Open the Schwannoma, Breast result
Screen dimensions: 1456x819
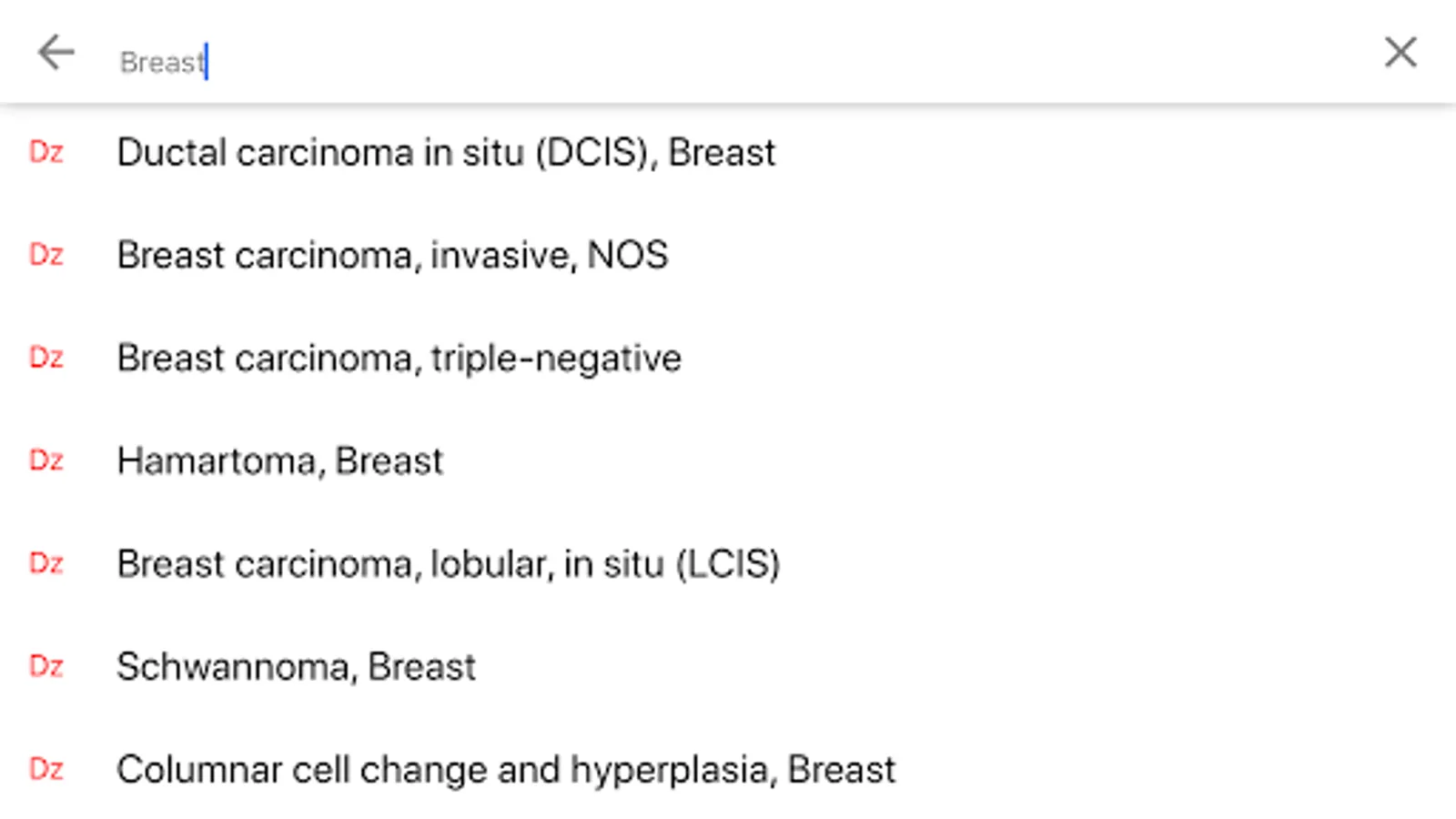tap(296, 667)
